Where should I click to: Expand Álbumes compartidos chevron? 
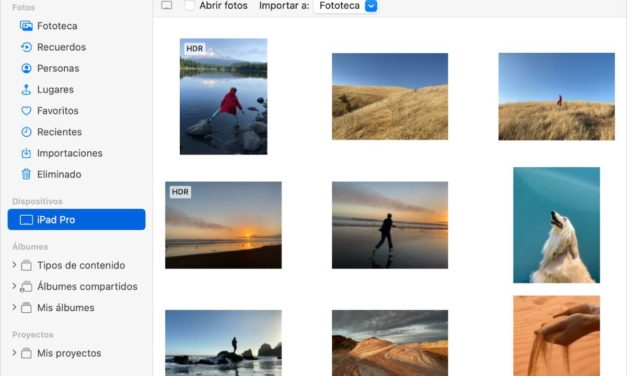[x=14, y=286]
